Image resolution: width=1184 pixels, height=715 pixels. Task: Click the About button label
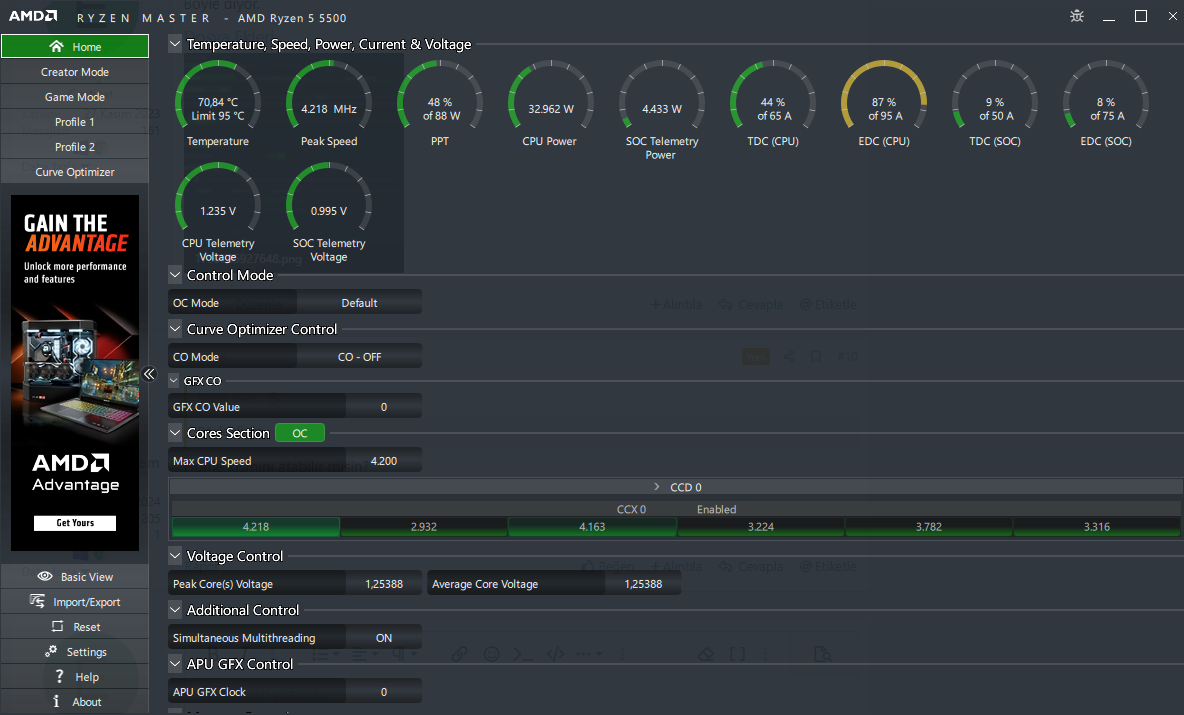87,701
